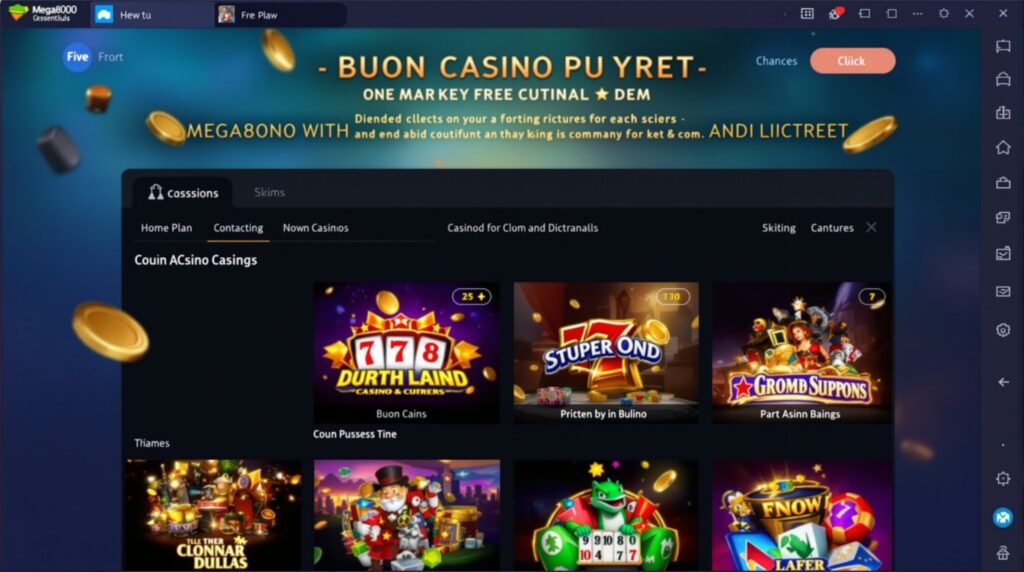This screenshot has width=1024, height=572.
Task: Open the Nown Casinos menu item
Action: (315, 228)
